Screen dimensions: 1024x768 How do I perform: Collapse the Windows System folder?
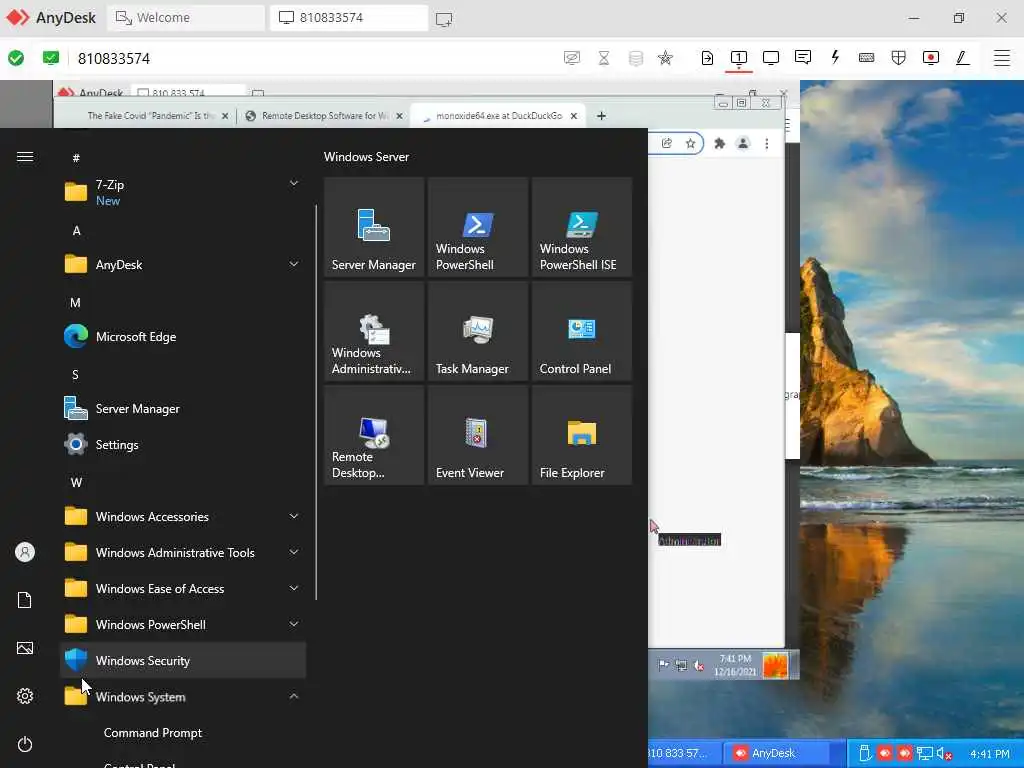click(x=183, y=697)
